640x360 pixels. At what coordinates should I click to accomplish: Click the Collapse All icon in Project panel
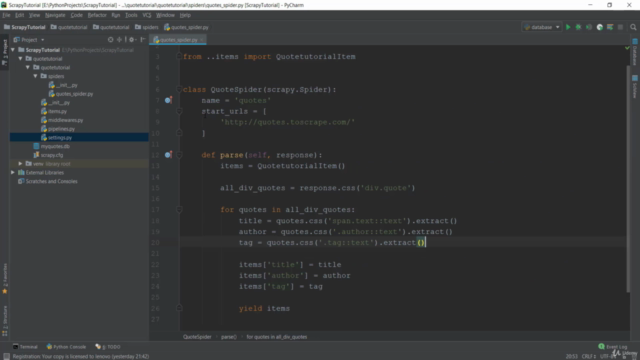(x=120, y=40)
